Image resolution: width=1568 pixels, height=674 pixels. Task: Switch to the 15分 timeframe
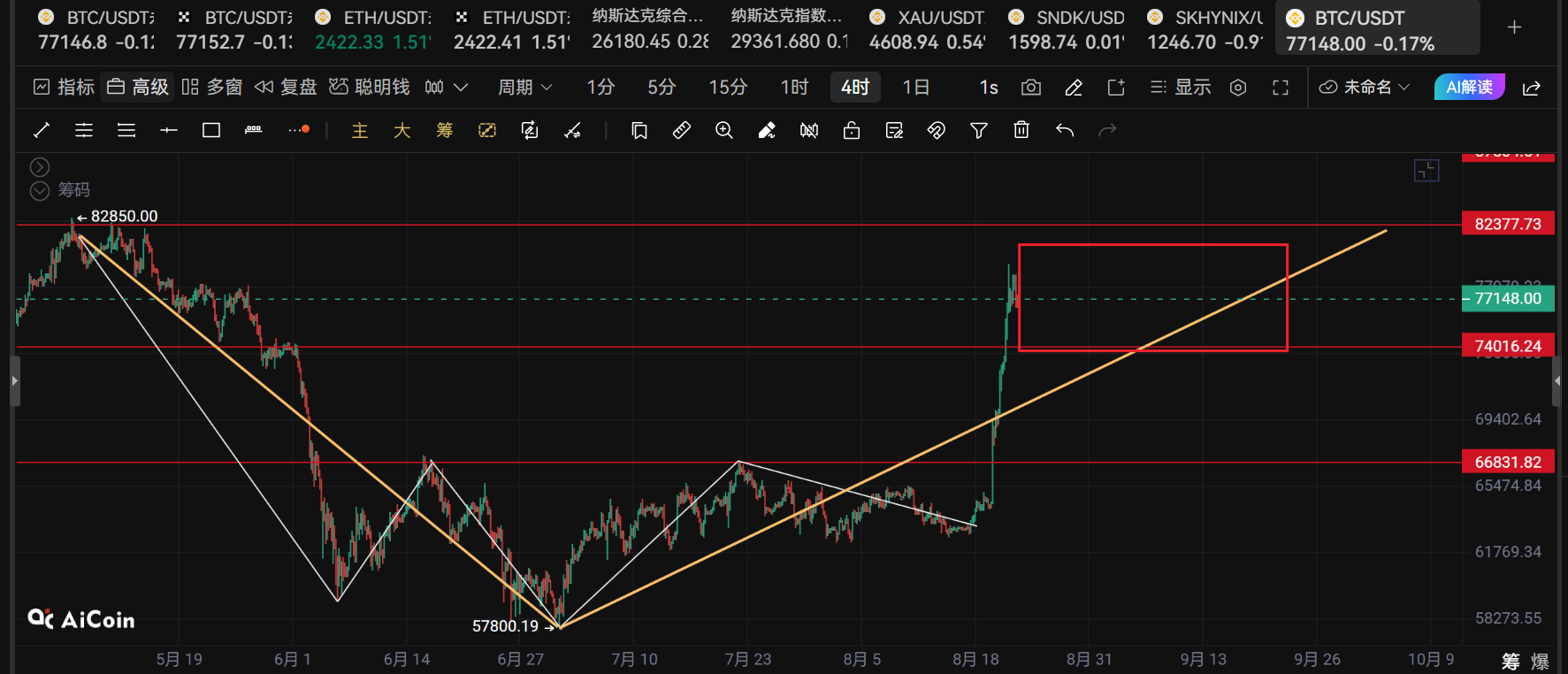728,87
